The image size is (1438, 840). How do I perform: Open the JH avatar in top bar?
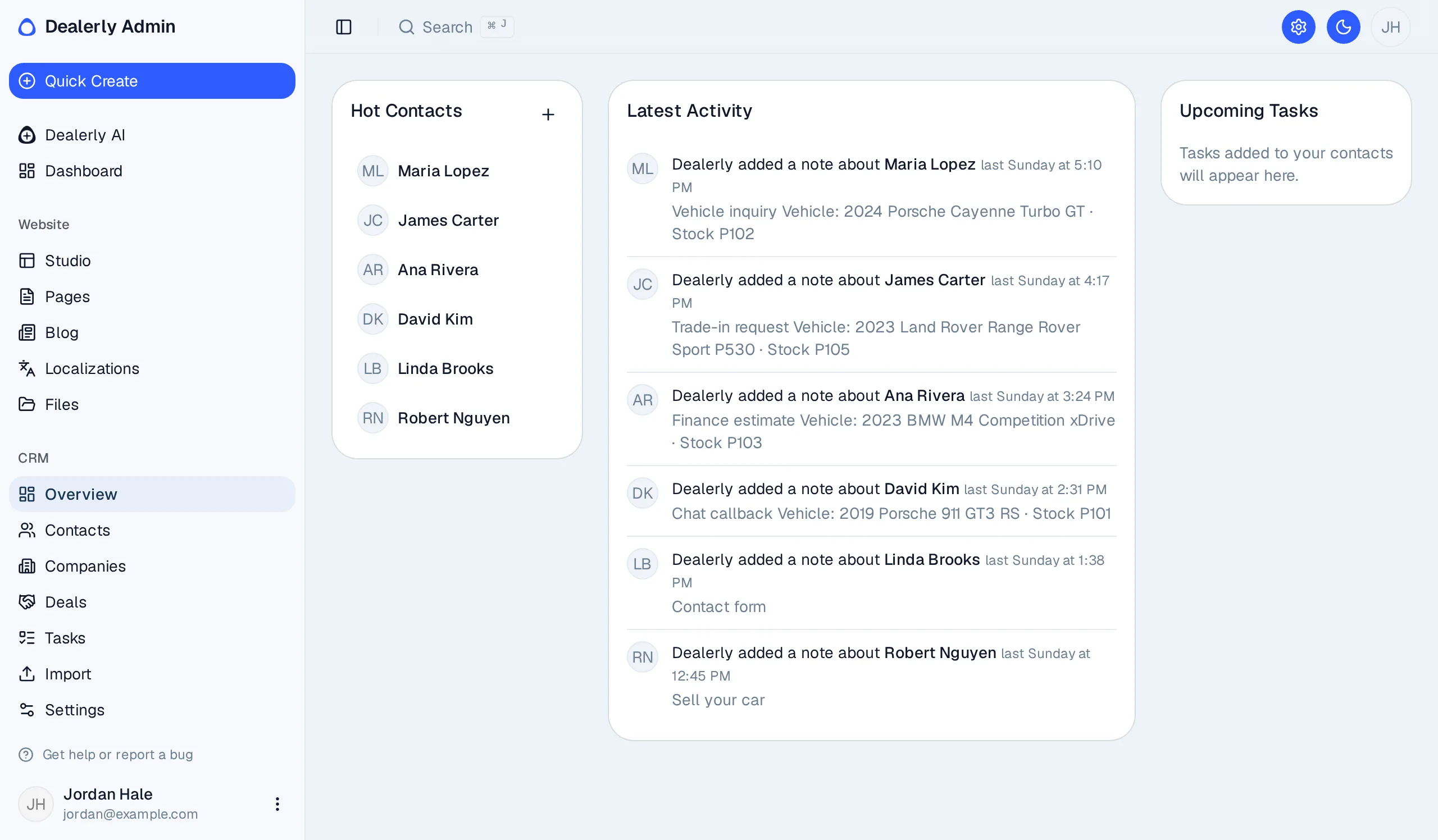point(1390,27)
